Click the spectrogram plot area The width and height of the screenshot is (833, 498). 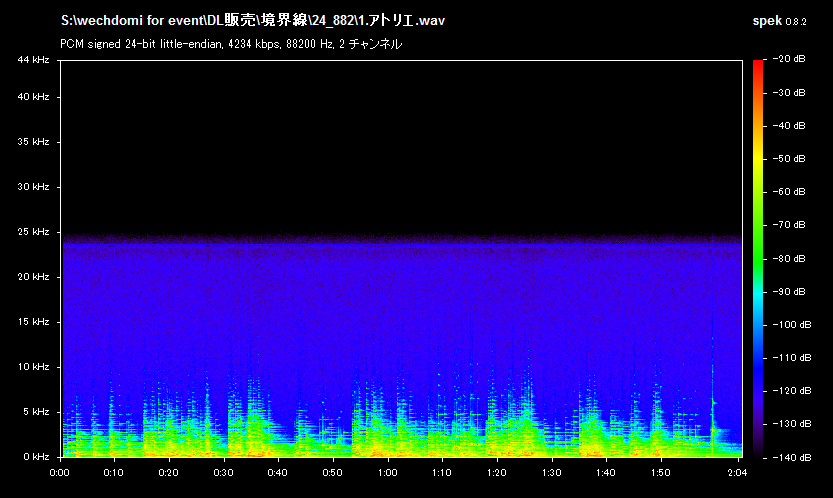pos(402,259)
